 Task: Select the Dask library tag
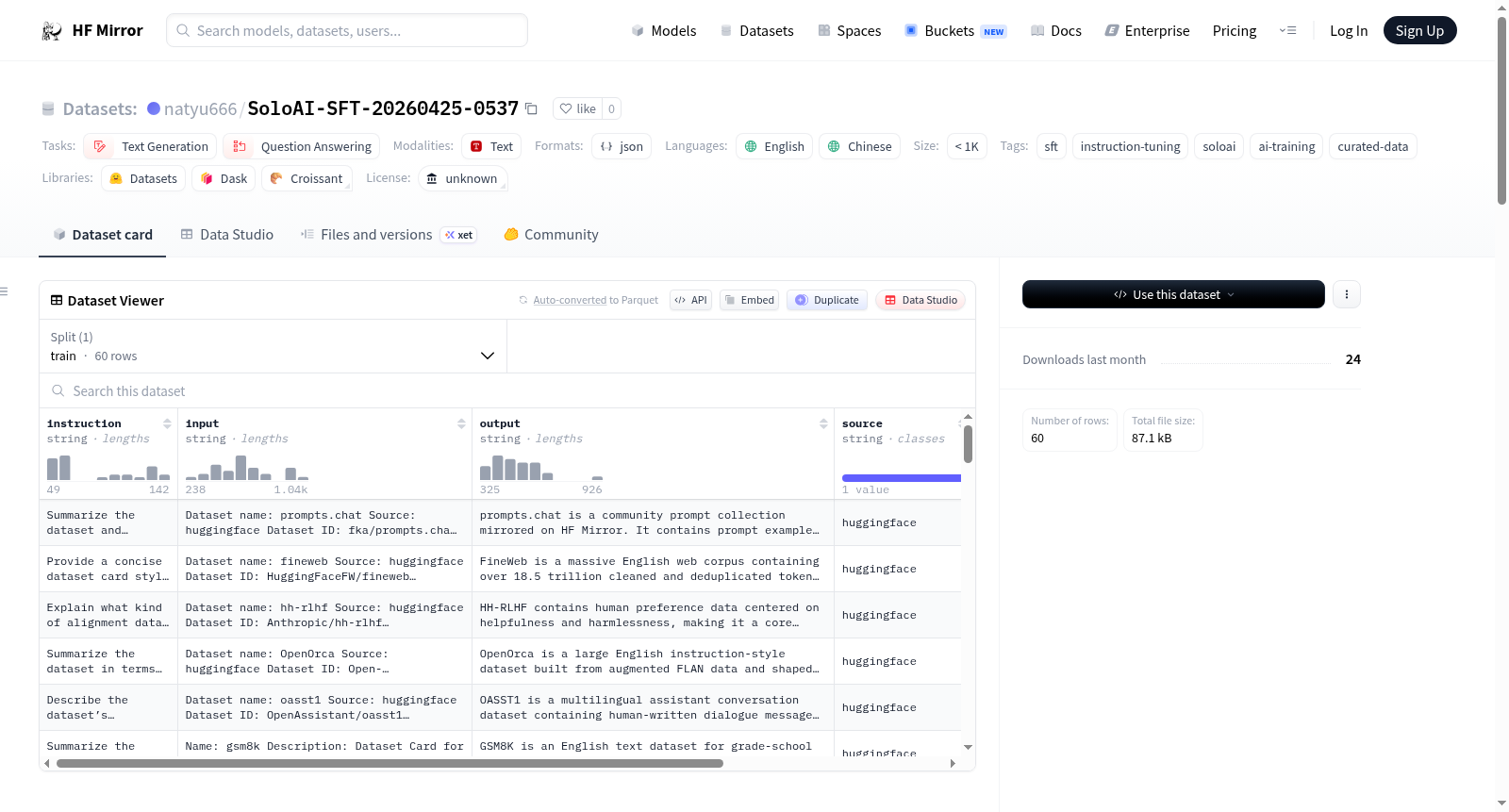224,178
